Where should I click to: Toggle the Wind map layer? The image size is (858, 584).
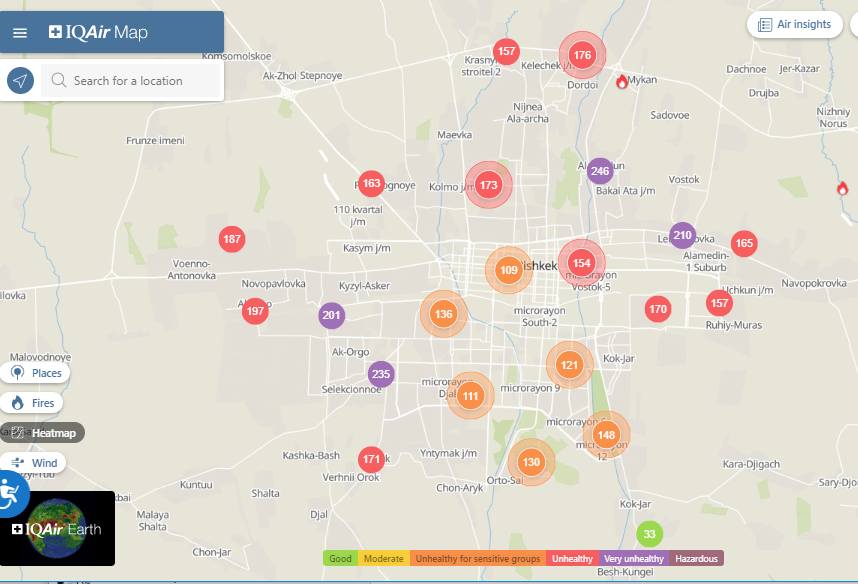(x=34, y=463)
